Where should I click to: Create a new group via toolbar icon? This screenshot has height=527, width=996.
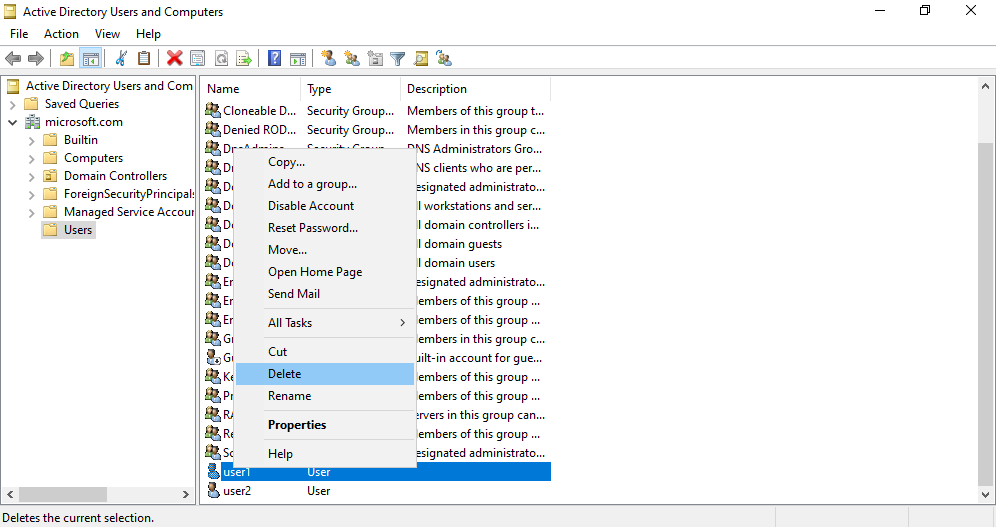(x=352, y=59)
